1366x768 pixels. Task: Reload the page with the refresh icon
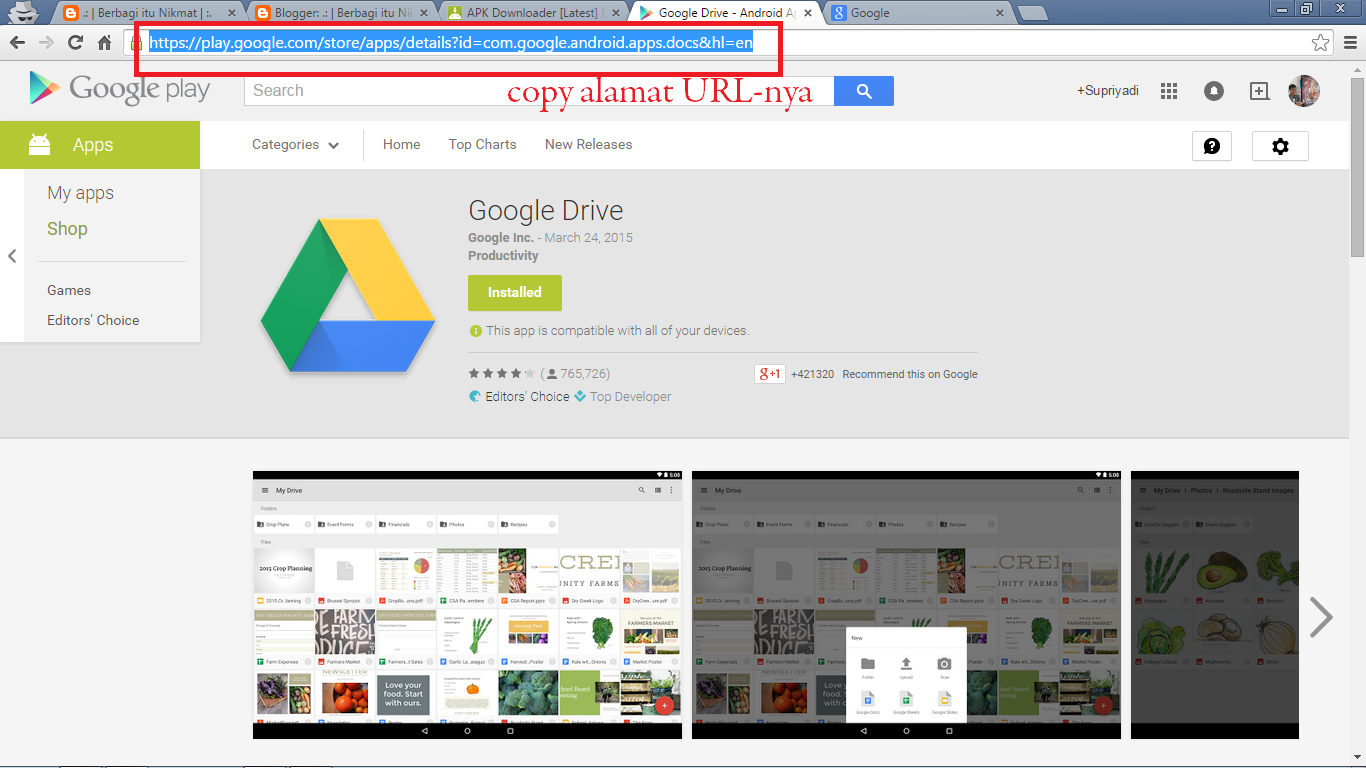coord(75,43)
